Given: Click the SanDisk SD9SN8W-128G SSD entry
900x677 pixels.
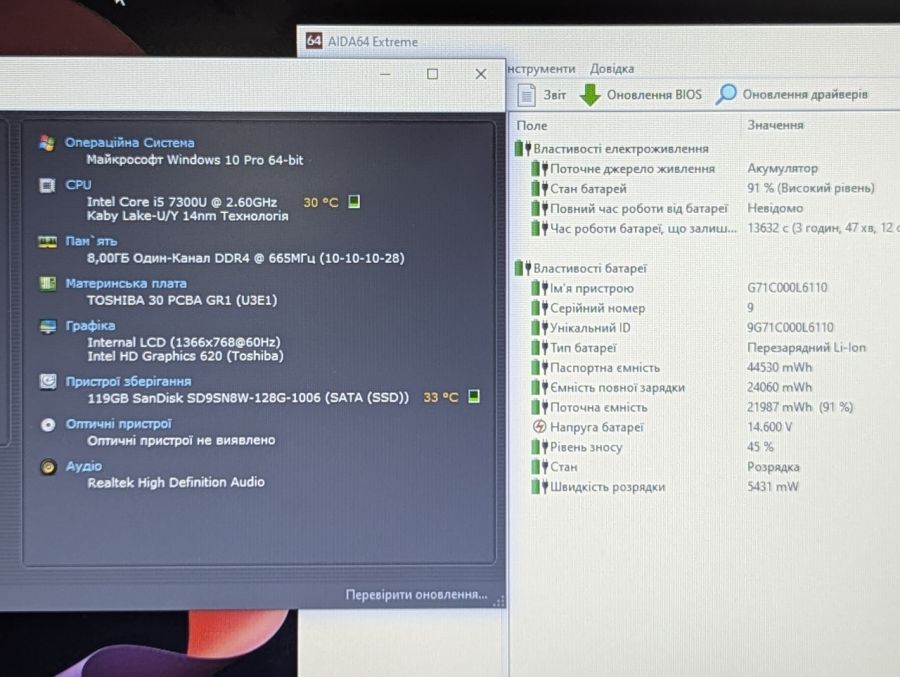Looking at the screenshot, I should tap(248, 397).
